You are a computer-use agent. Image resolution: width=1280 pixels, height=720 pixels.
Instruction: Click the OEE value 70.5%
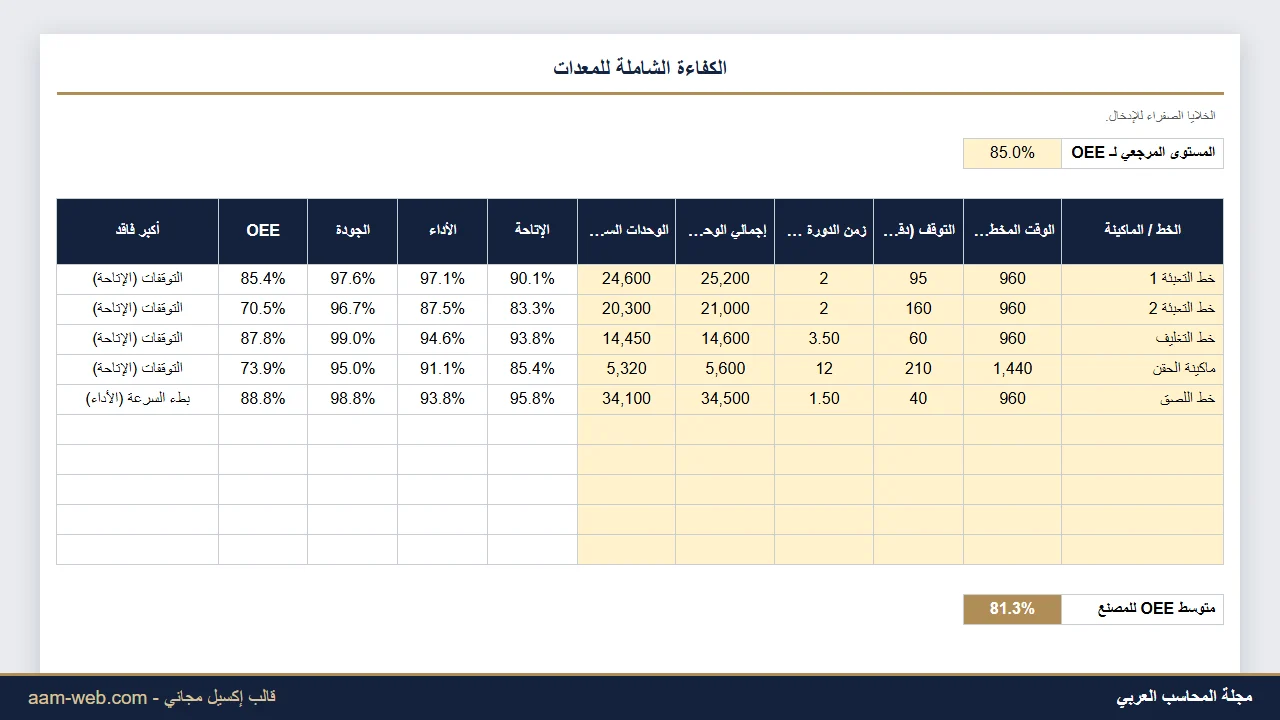tap(263, 309)
